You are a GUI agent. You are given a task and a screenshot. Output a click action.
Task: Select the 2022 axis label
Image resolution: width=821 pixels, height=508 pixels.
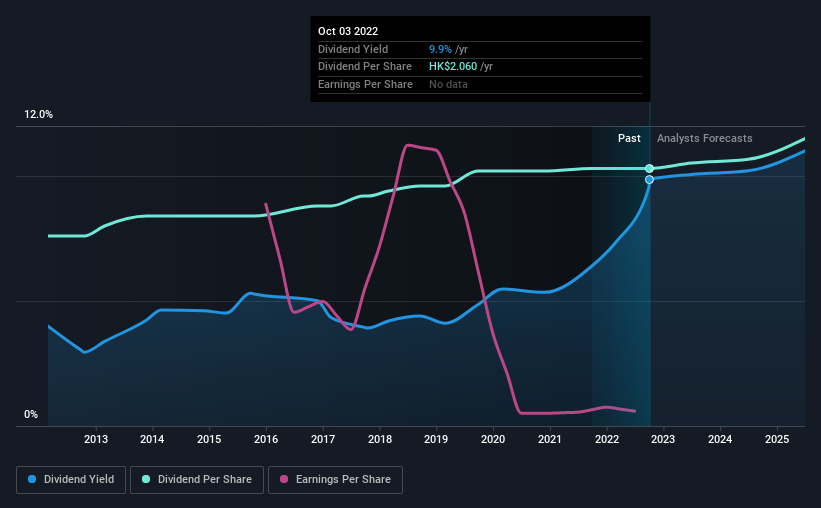(x=607, y=439)
